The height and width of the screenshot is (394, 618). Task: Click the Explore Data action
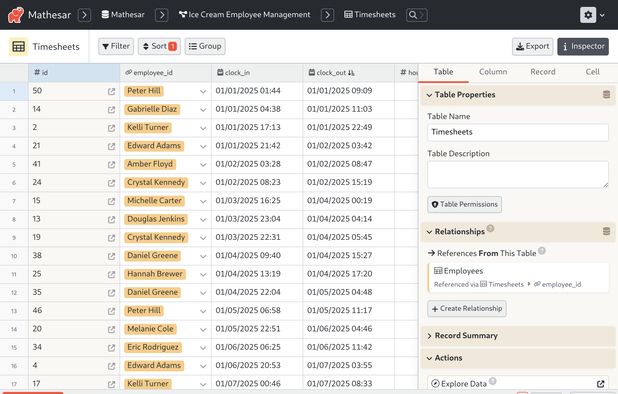pos(518,384)
